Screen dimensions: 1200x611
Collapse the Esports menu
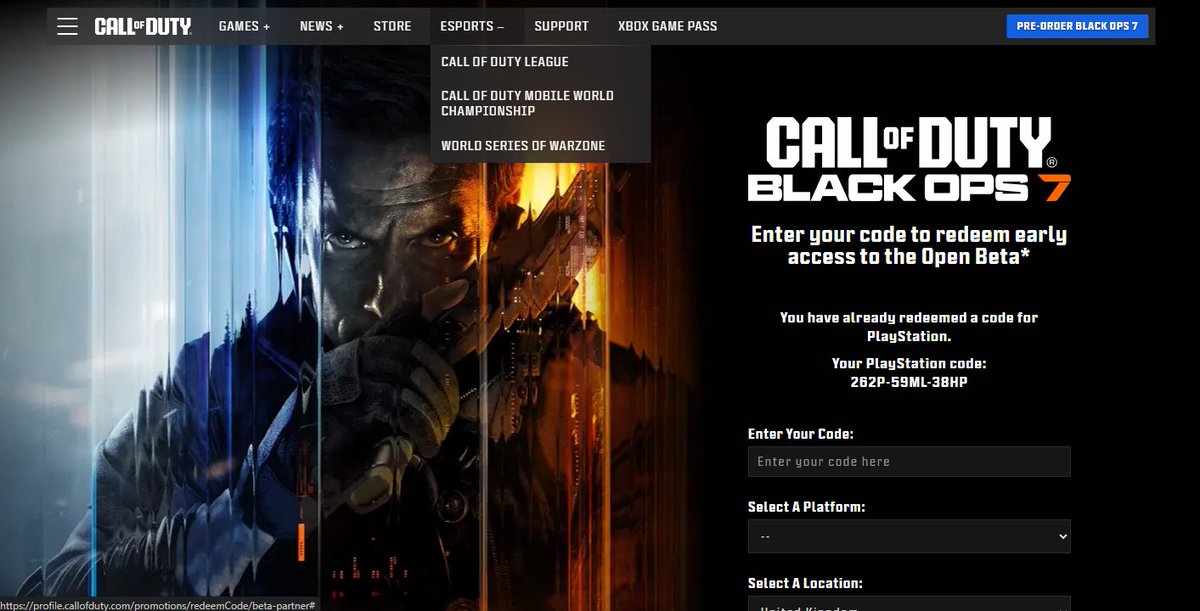click(x=472, y=26)
